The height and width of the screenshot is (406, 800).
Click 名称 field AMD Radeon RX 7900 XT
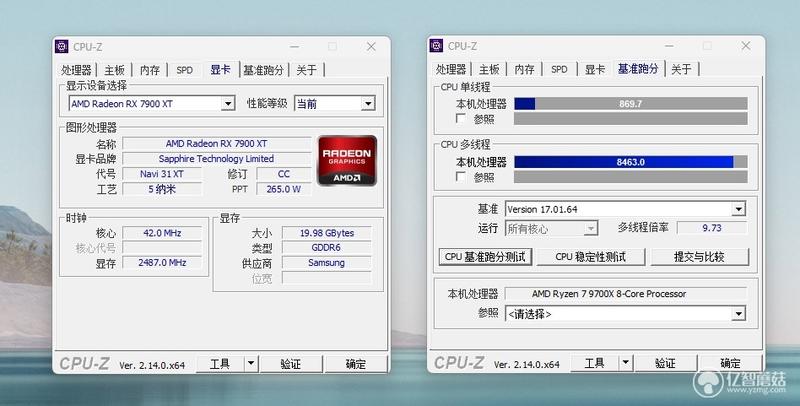(216, 144)
